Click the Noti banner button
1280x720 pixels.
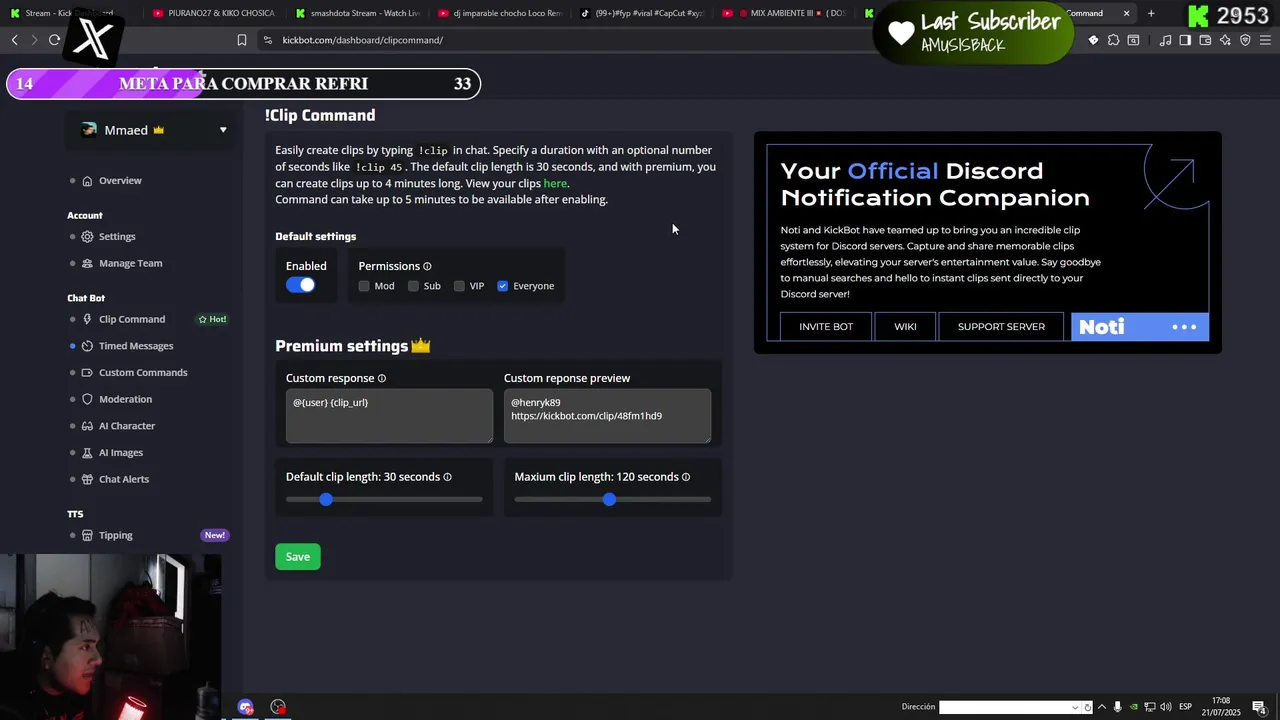(x=1140, y=327)
